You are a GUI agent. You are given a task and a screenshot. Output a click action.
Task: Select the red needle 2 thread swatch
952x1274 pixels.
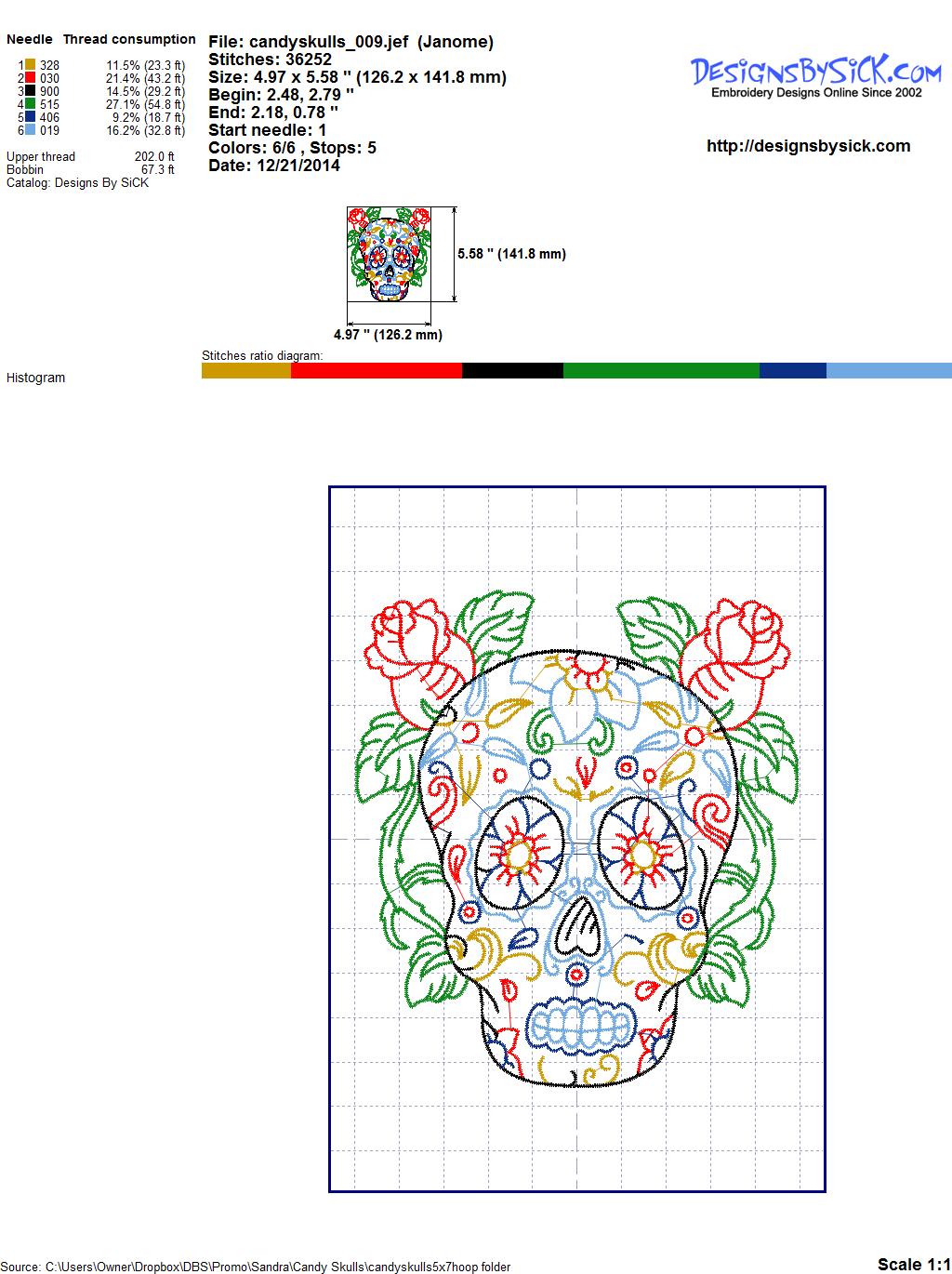coord(30,78)
